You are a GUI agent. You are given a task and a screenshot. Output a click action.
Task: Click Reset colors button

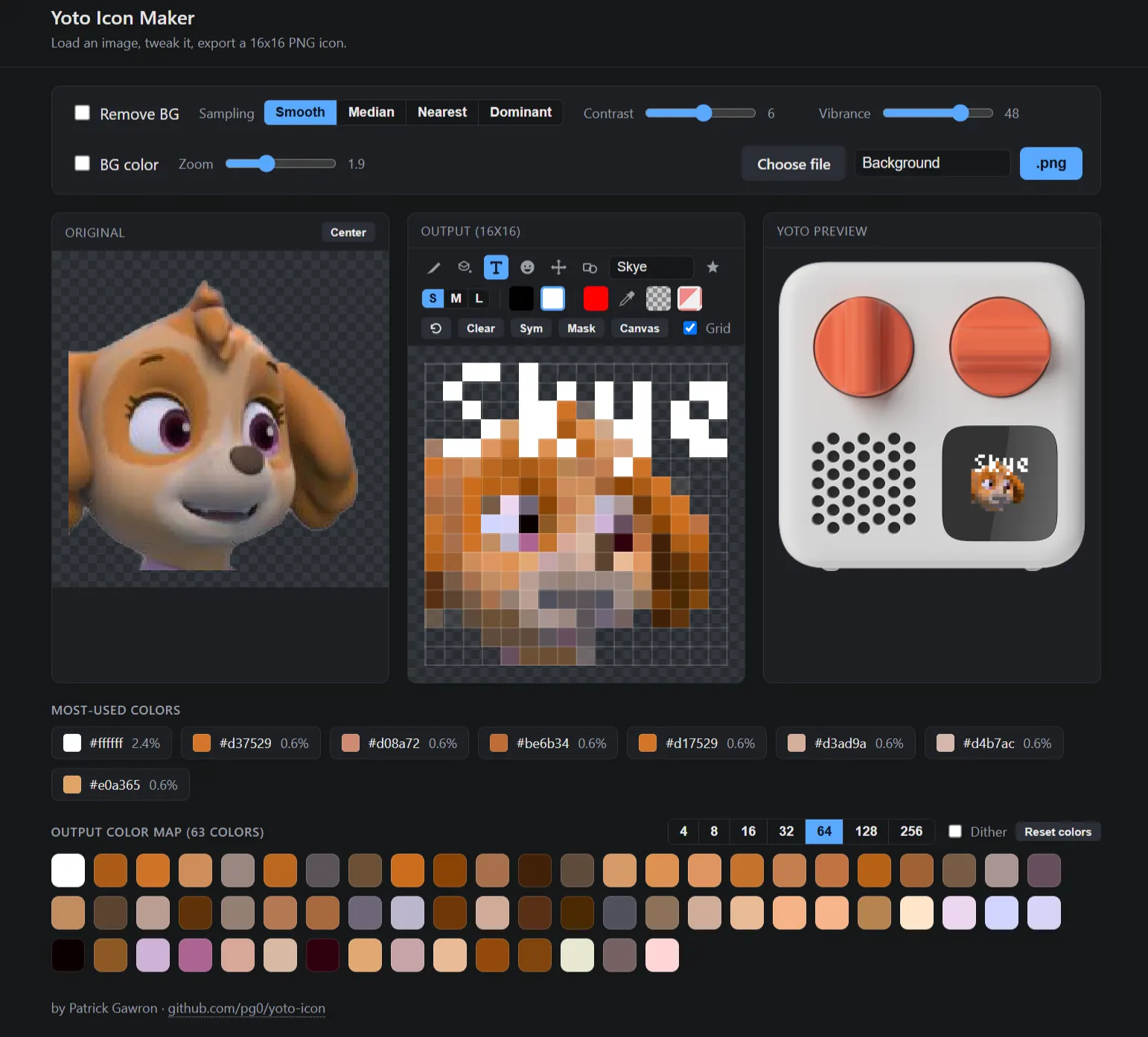click(x=1058, y=832)
